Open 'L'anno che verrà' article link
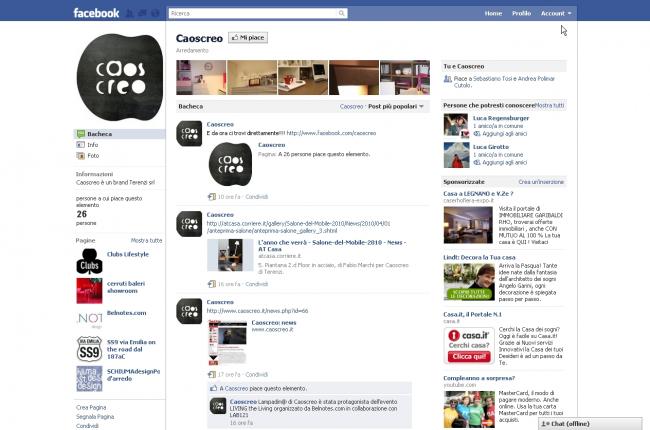The width and height of the screenshot is (650, 430). pyautogui.click(x=332, y=245)
